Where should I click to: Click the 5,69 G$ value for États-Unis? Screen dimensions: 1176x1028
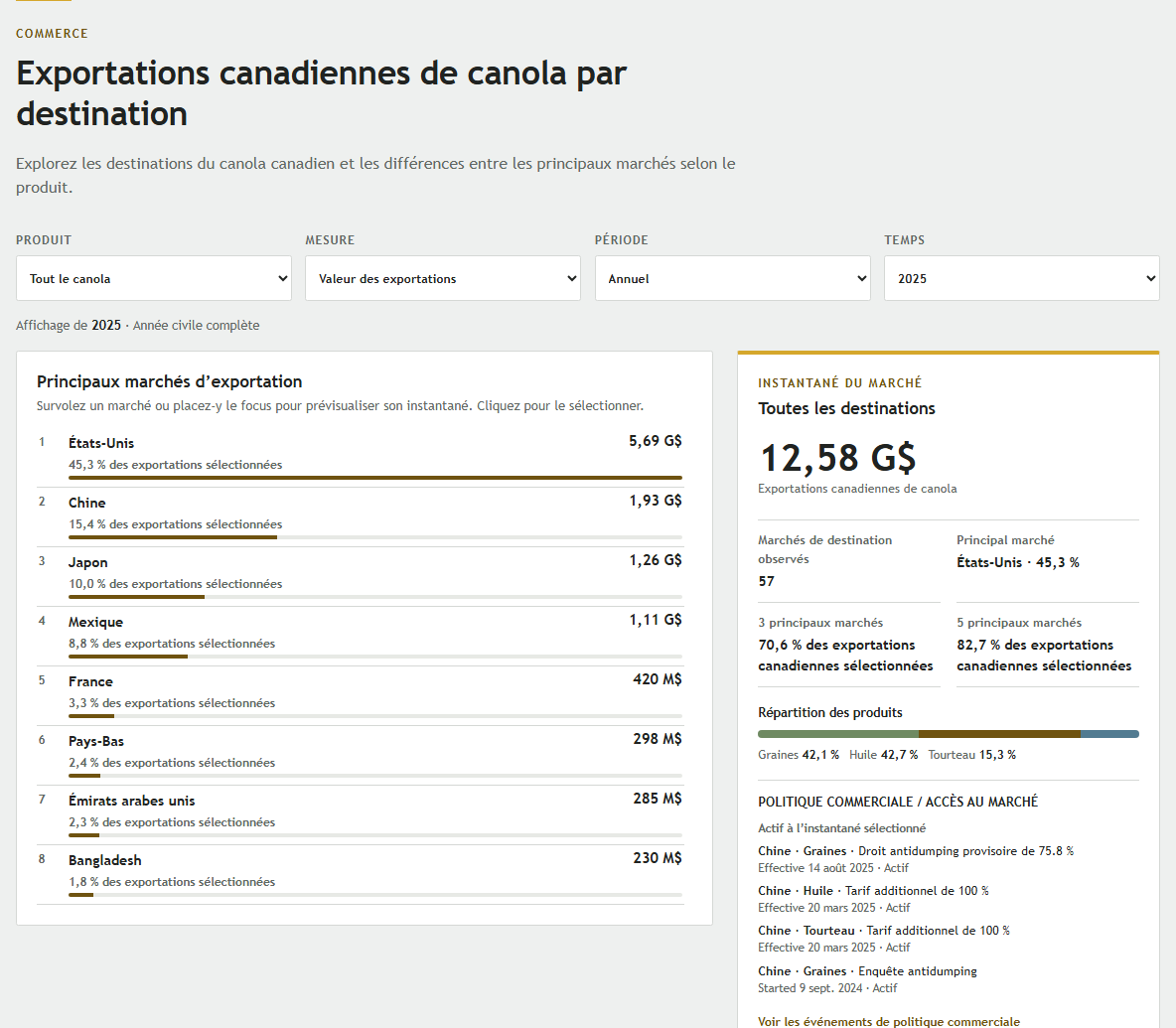coord(655,441)
